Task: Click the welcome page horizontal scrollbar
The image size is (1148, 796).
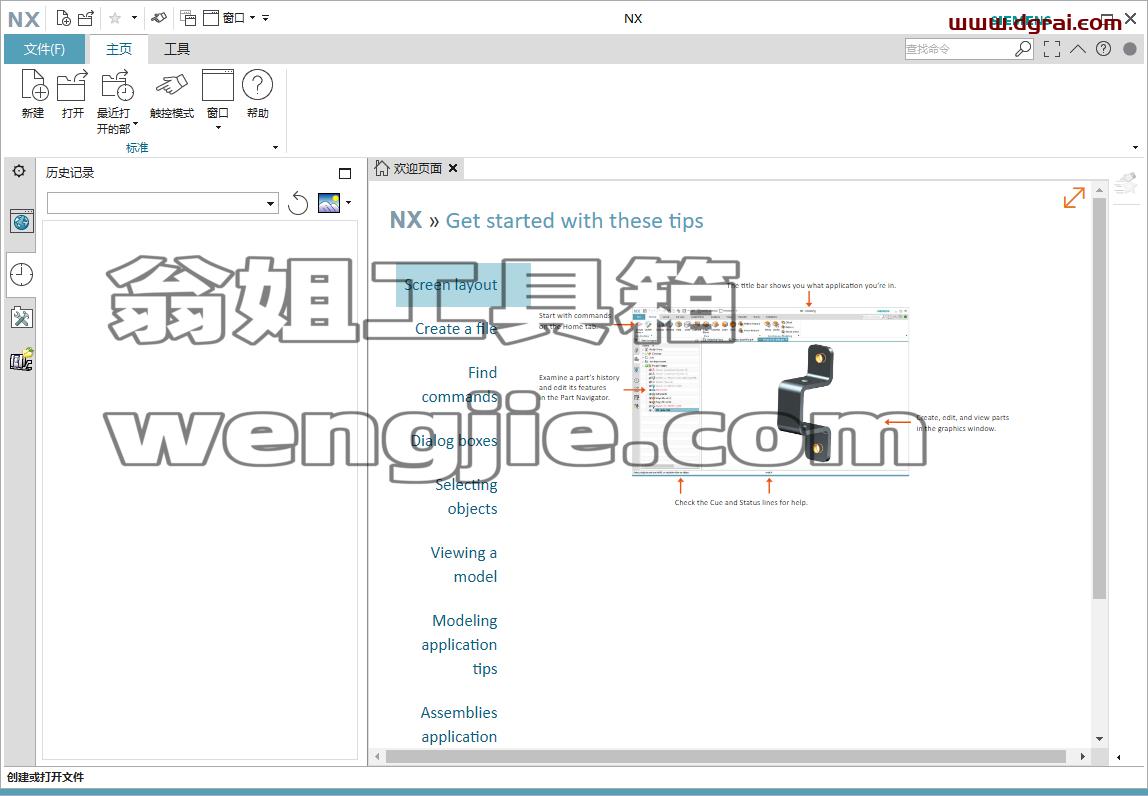Action: click(726, 756)
